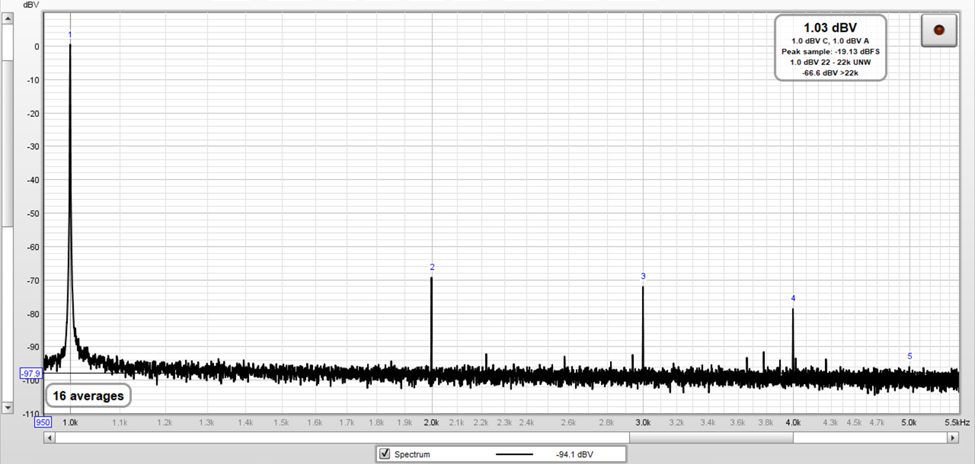Click the 950 frequency cursor value box

click(44, 423)
